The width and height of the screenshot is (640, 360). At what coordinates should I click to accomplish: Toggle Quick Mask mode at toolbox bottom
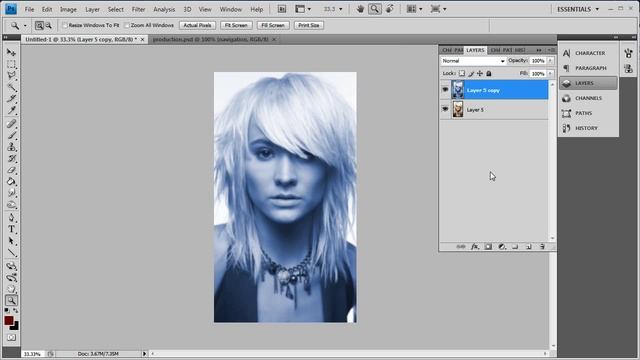point(11,338)
